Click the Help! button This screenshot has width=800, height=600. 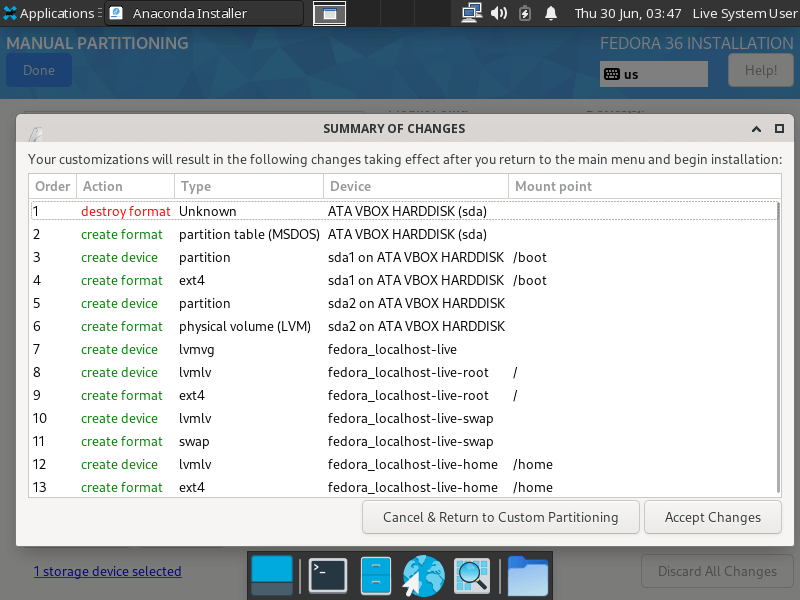pos(761,70)
